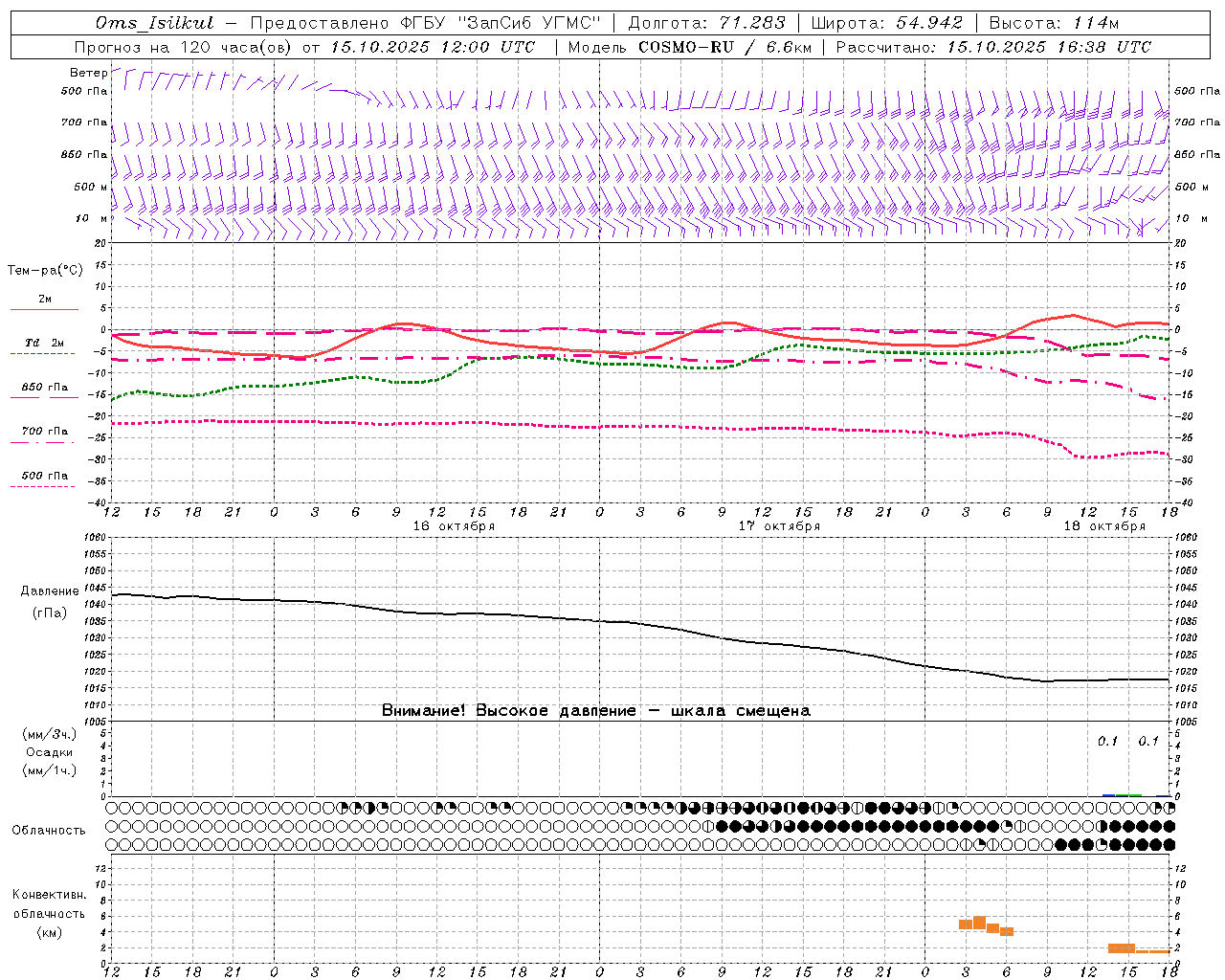This screenshot has width=1225, height=980.
Task: Click the forecast start 15.10.2025 12:00 UTC
Action: 433,47
